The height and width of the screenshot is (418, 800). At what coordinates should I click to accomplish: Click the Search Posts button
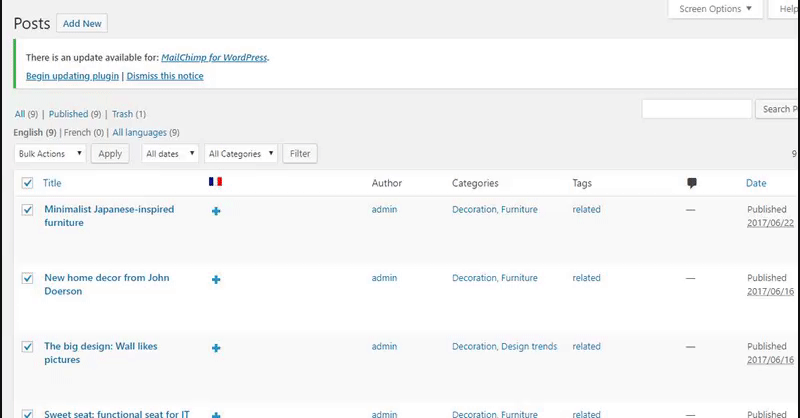778,109
